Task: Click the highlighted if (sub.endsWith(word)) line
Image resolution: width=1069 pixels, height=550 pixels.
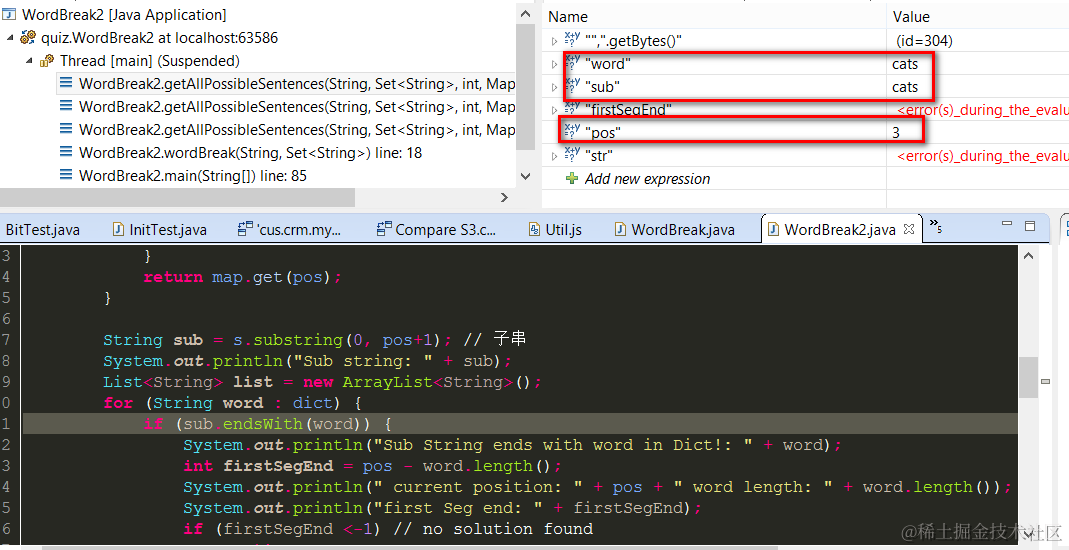Action: coord(520,424)
